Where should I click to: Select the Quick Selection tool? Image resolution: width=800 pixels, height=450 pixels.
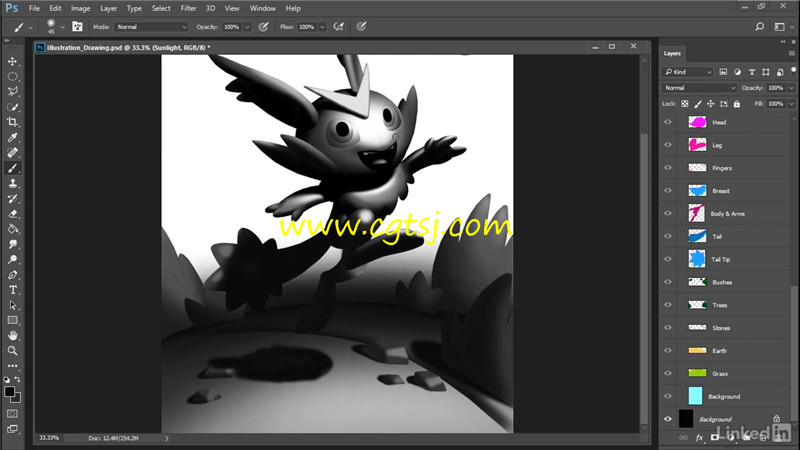12,107
